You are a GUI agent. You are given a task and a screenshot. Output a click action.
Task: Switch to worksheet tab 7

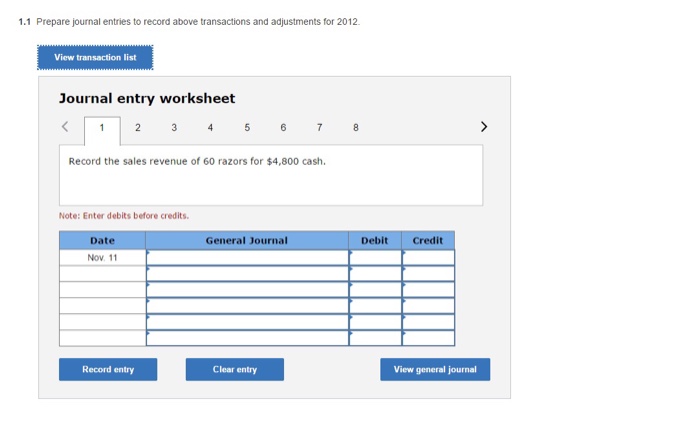320,128
